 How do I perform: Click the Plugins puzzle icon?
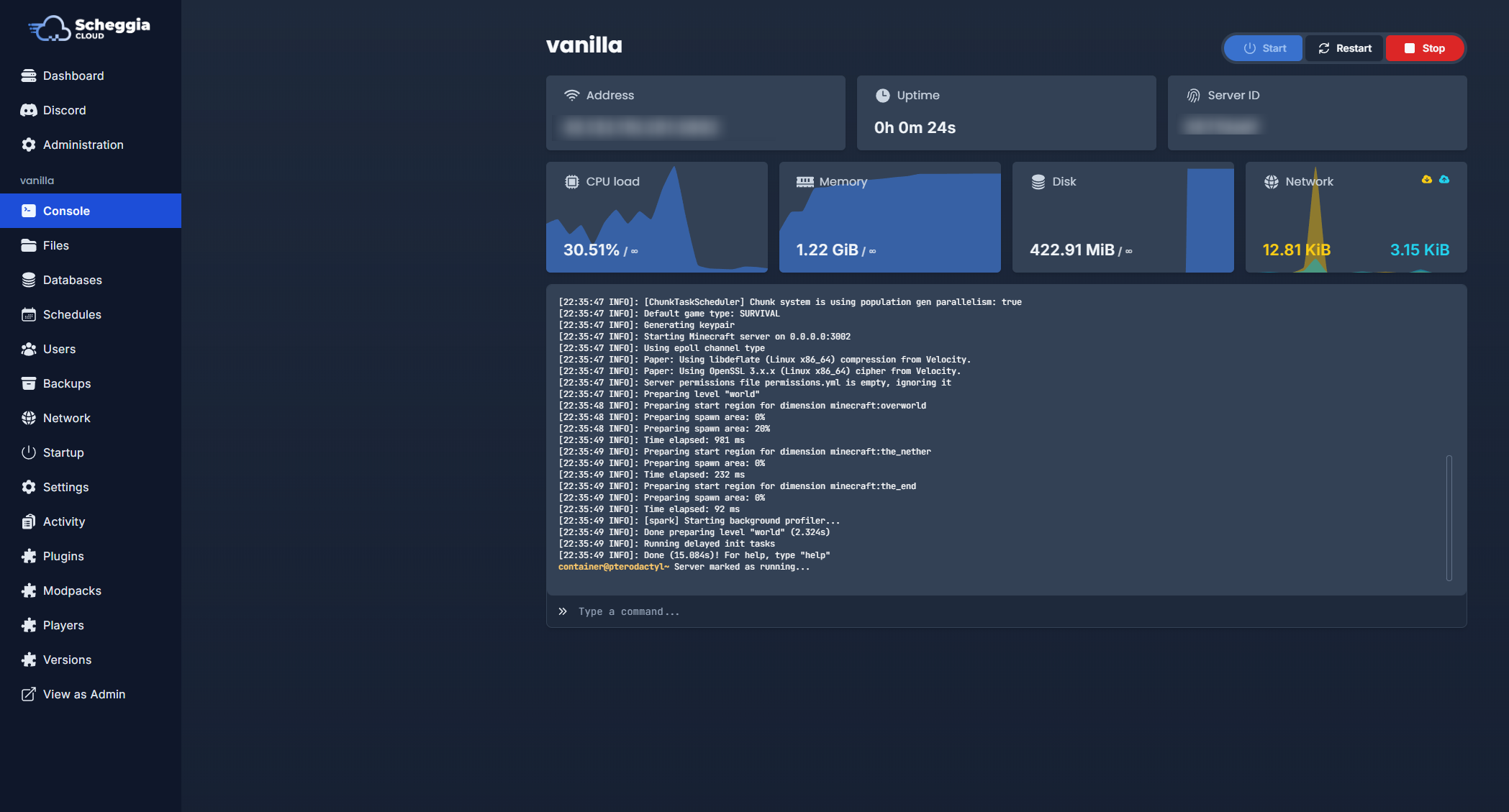(29, 556)
